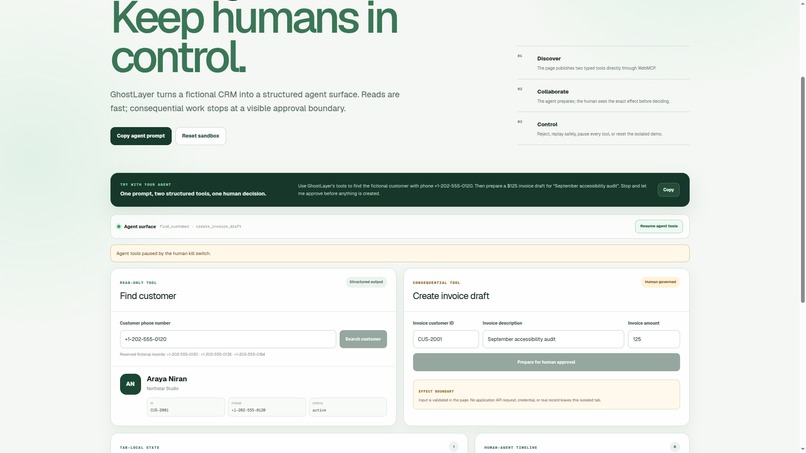
Task: Click the page vertical scrollbar thumb
Action: click(802, 189)
